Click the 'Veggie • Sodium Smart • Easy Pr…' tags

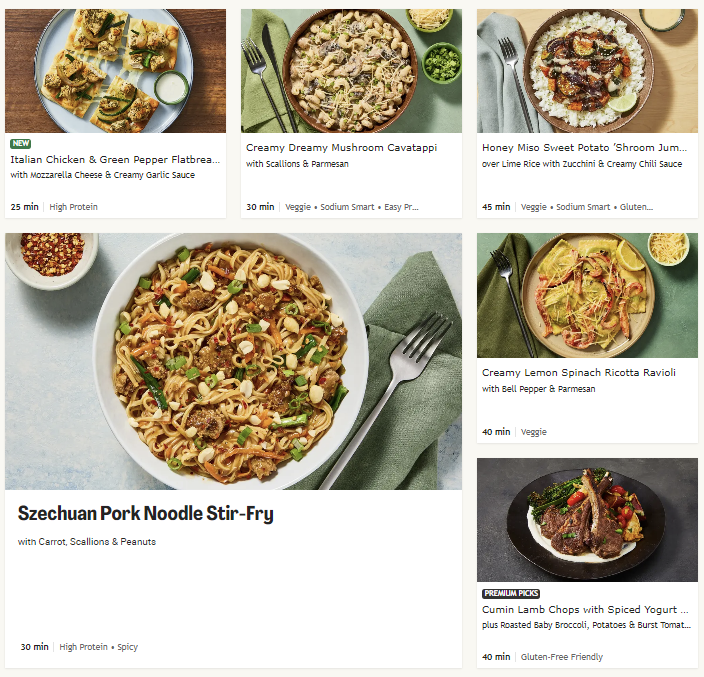(x=352, y=207)
